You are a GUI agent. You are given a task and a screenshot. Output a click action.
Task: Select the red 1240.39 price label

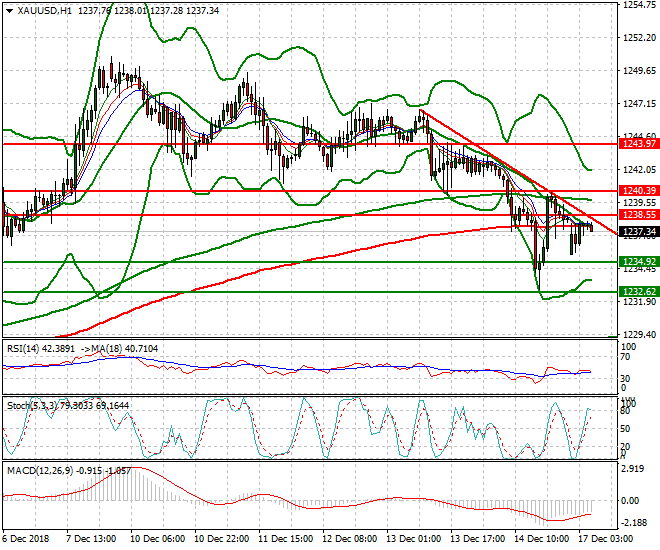point(637,190)
